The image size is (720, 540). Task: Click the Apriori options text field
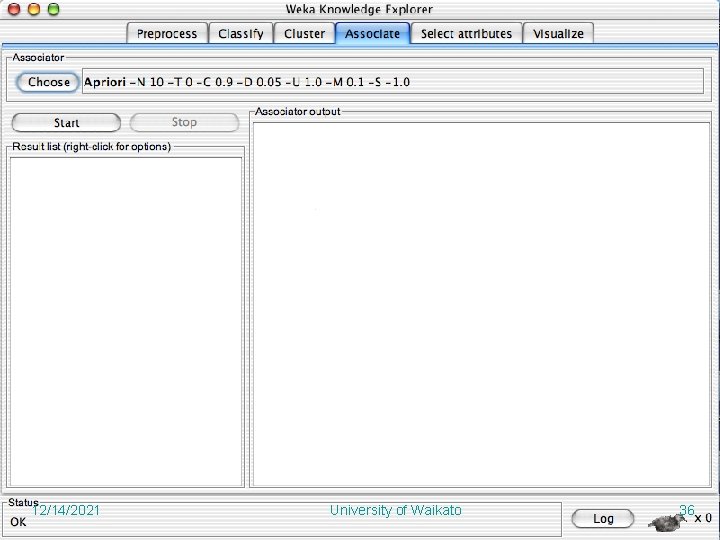(x=393, y=82)
